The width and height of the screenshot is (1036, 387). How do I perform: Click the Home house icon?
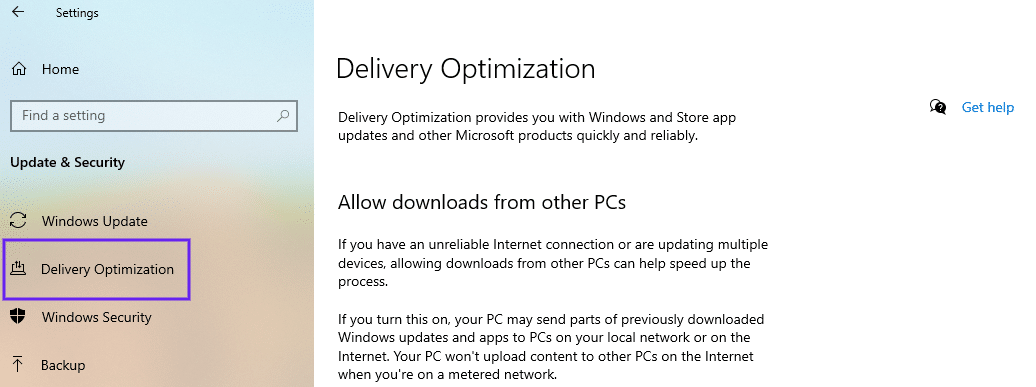[19, 69]
